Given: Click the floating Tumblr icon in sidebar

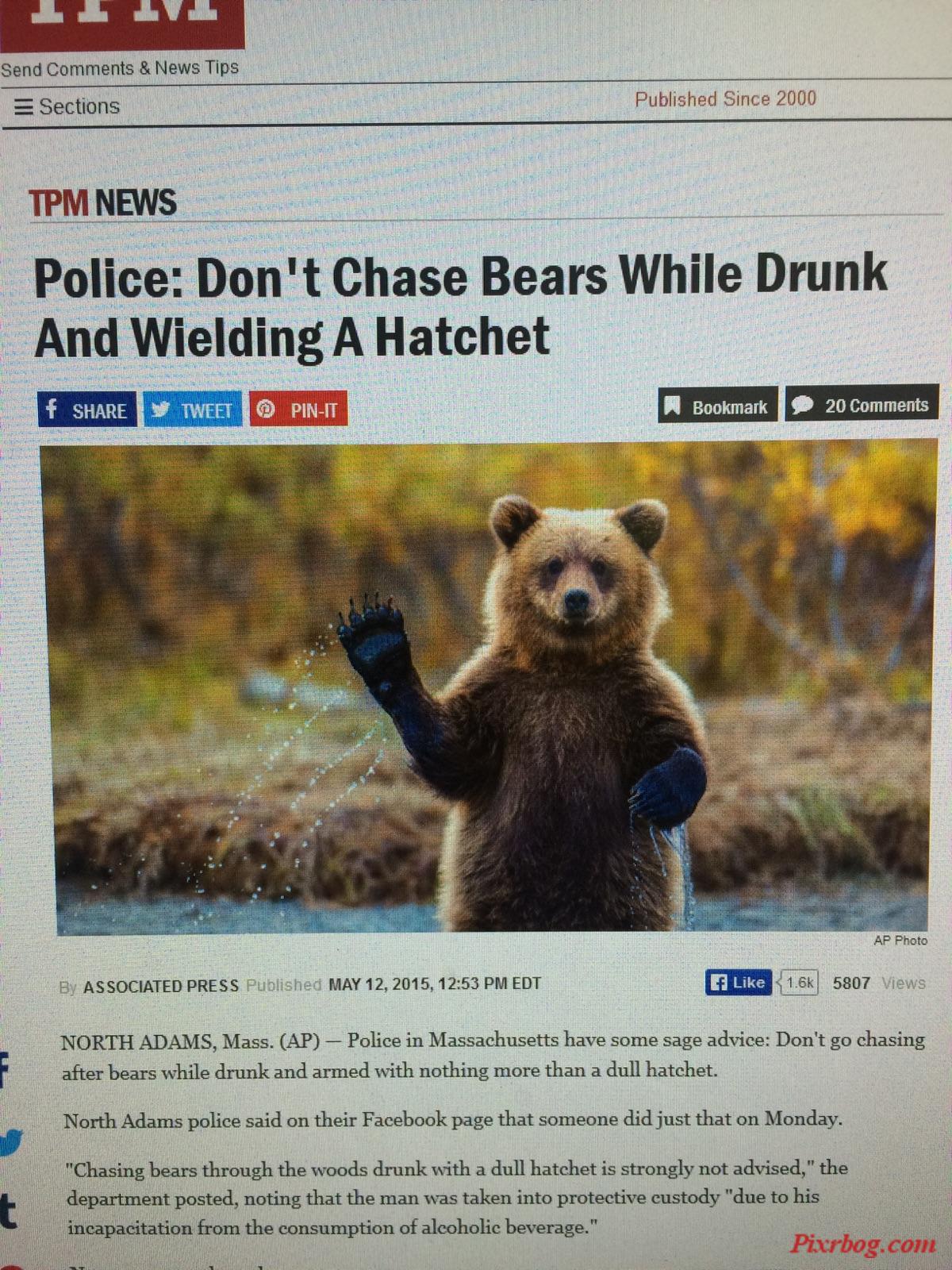Looking at the screenshot, I should click(7, 1211).
